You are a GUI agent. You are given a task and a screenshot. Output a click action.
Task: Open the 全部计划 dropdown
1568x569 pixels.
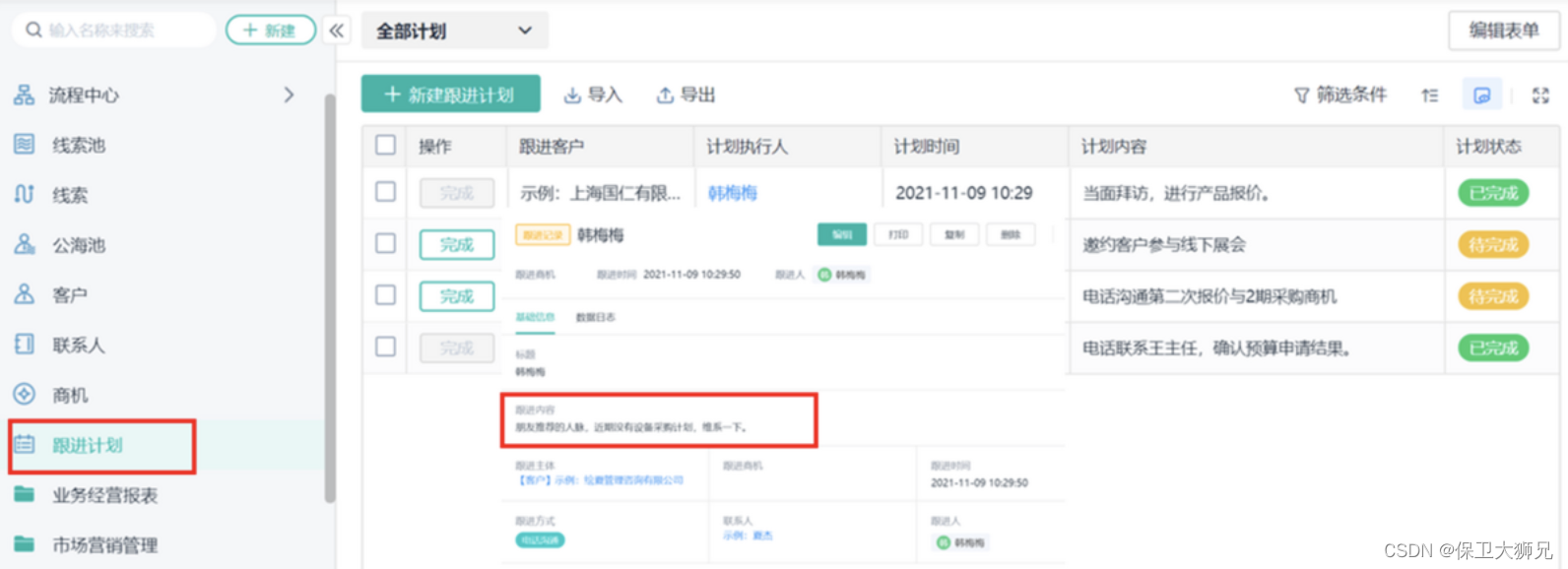[x=454, y=31]
